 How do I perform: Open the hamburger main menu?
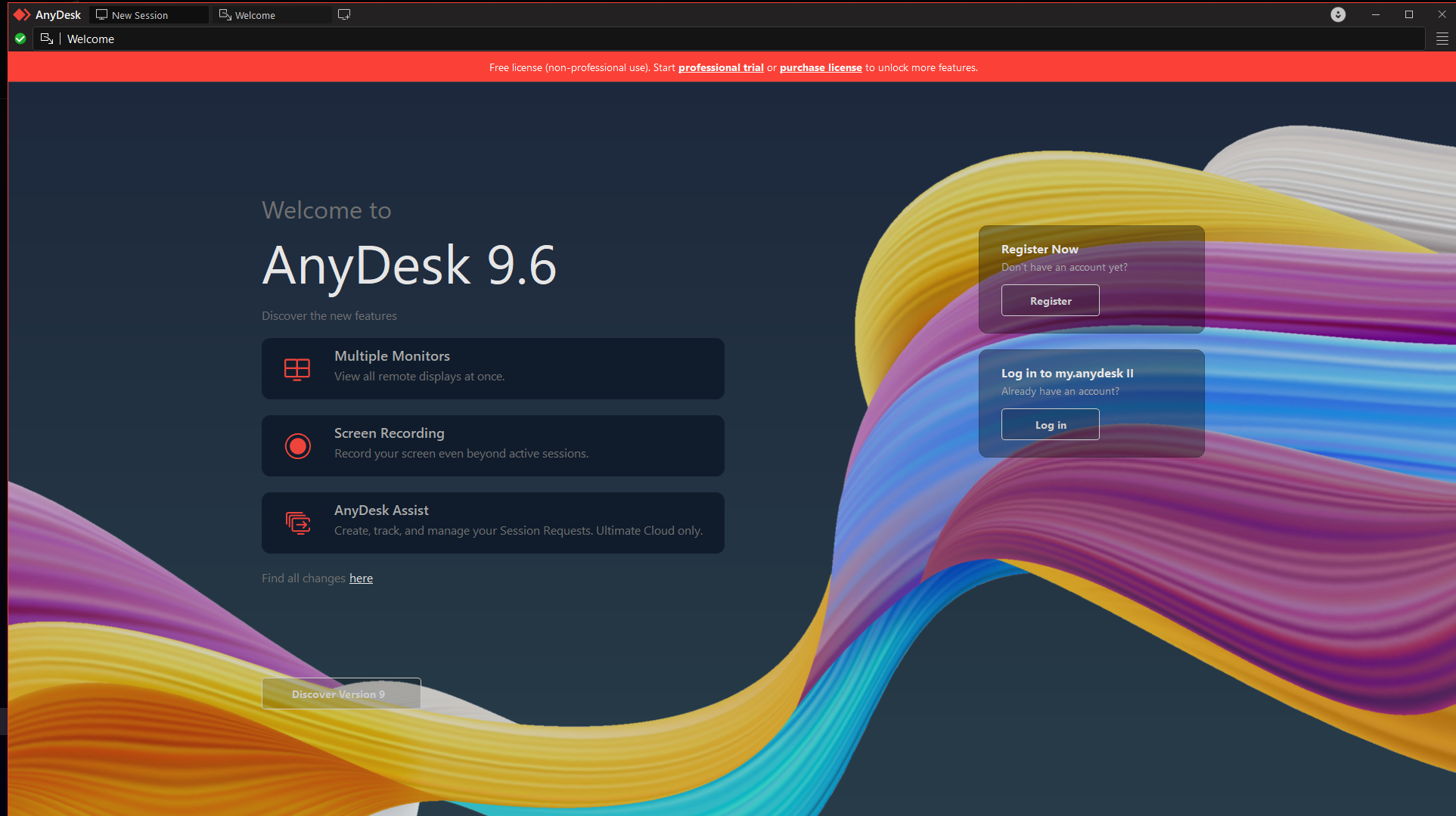tap(1442, 39)
